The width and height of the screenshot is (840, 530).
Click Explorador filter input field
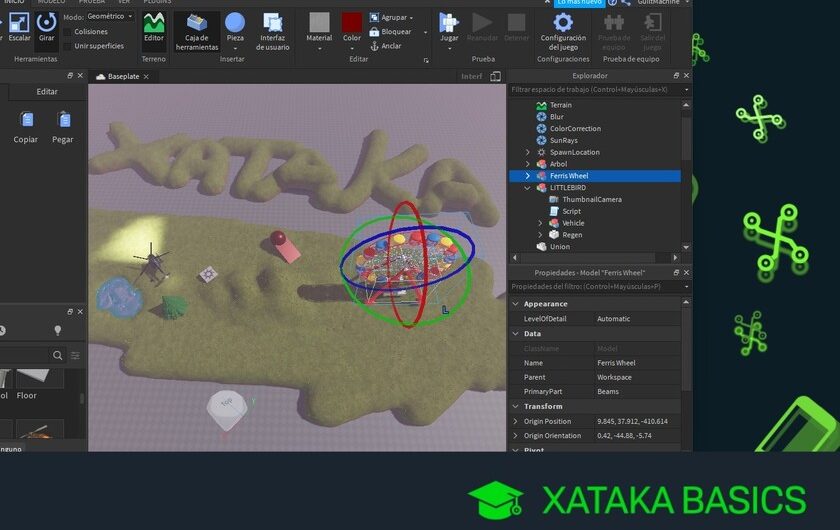point(595,89)
